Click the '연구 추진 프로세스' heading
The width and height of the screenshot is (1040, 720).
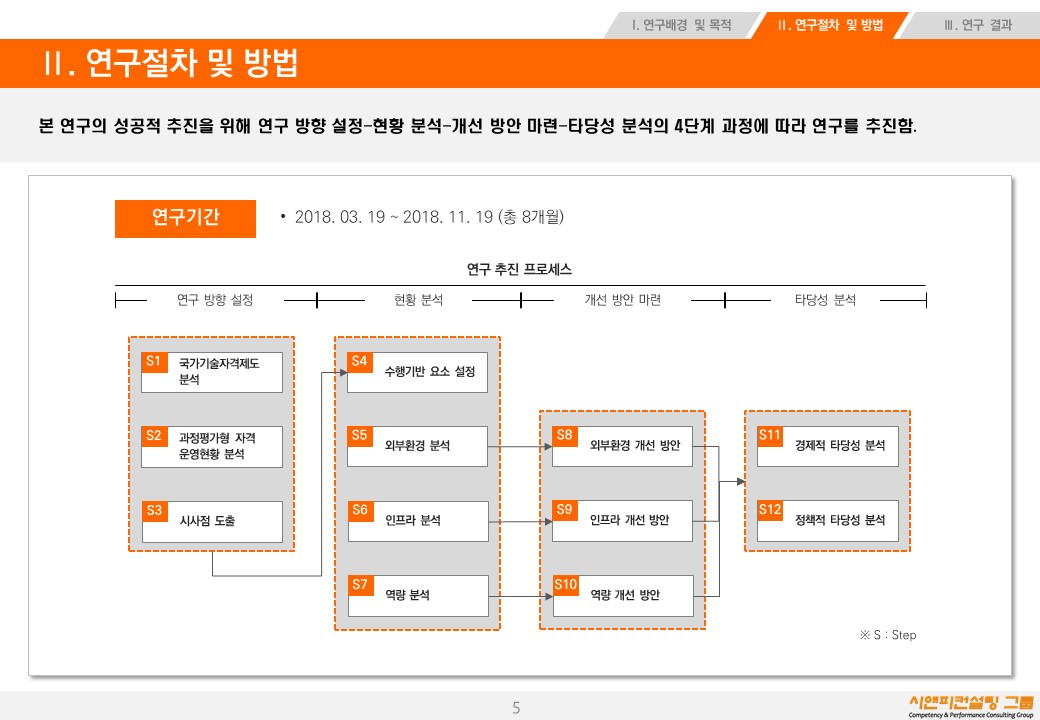pos(519,269)
